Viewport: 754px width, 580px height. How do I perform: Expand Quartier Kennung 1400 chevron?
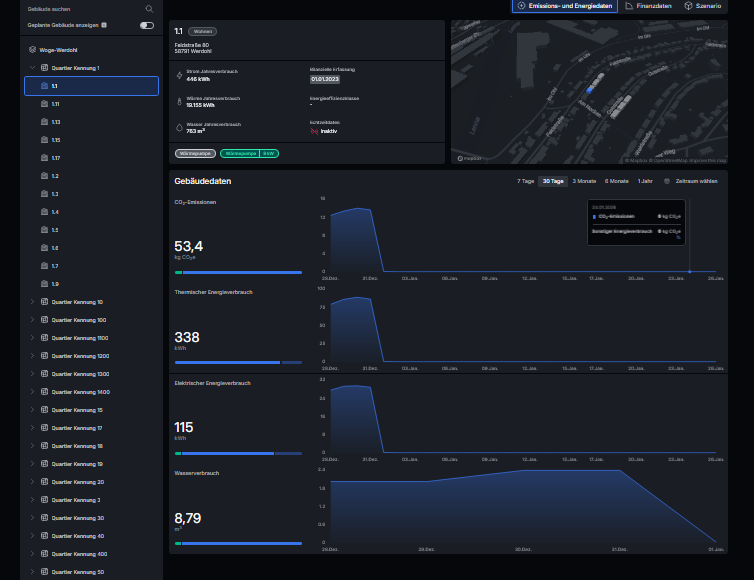[32, 392]
